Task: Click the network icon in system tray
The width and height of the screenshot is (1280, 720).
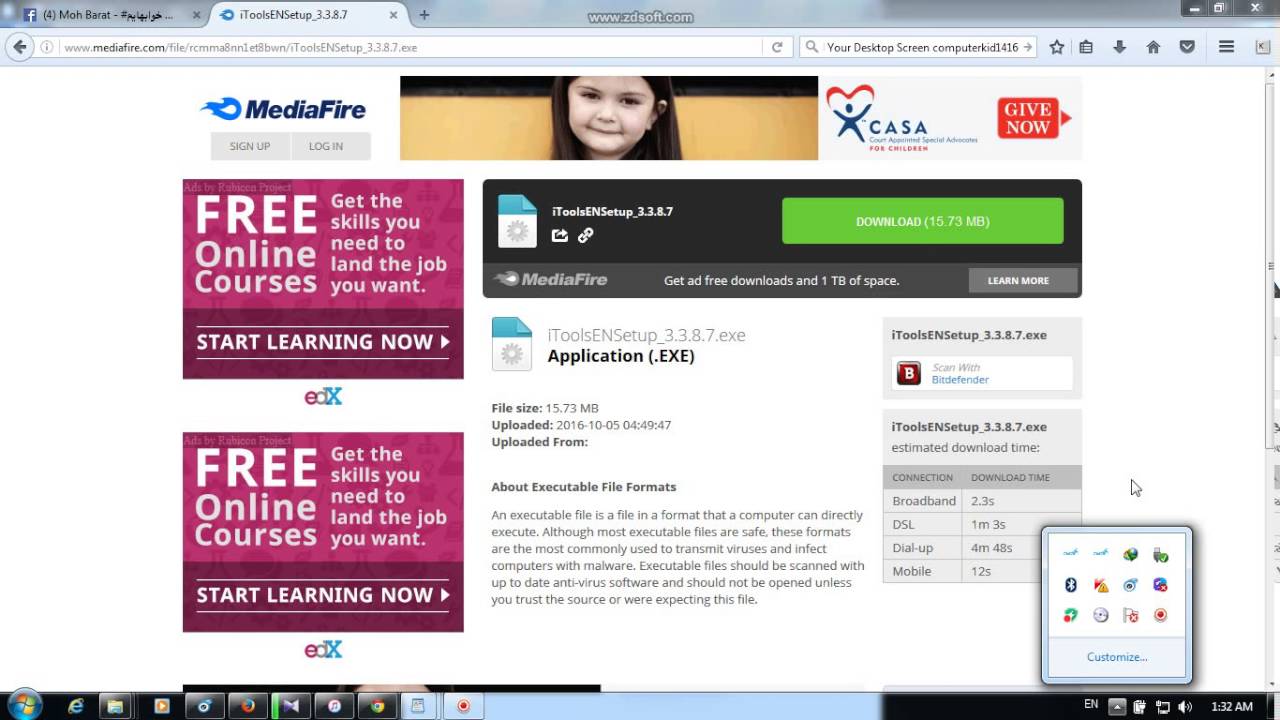Action: 1162,706
